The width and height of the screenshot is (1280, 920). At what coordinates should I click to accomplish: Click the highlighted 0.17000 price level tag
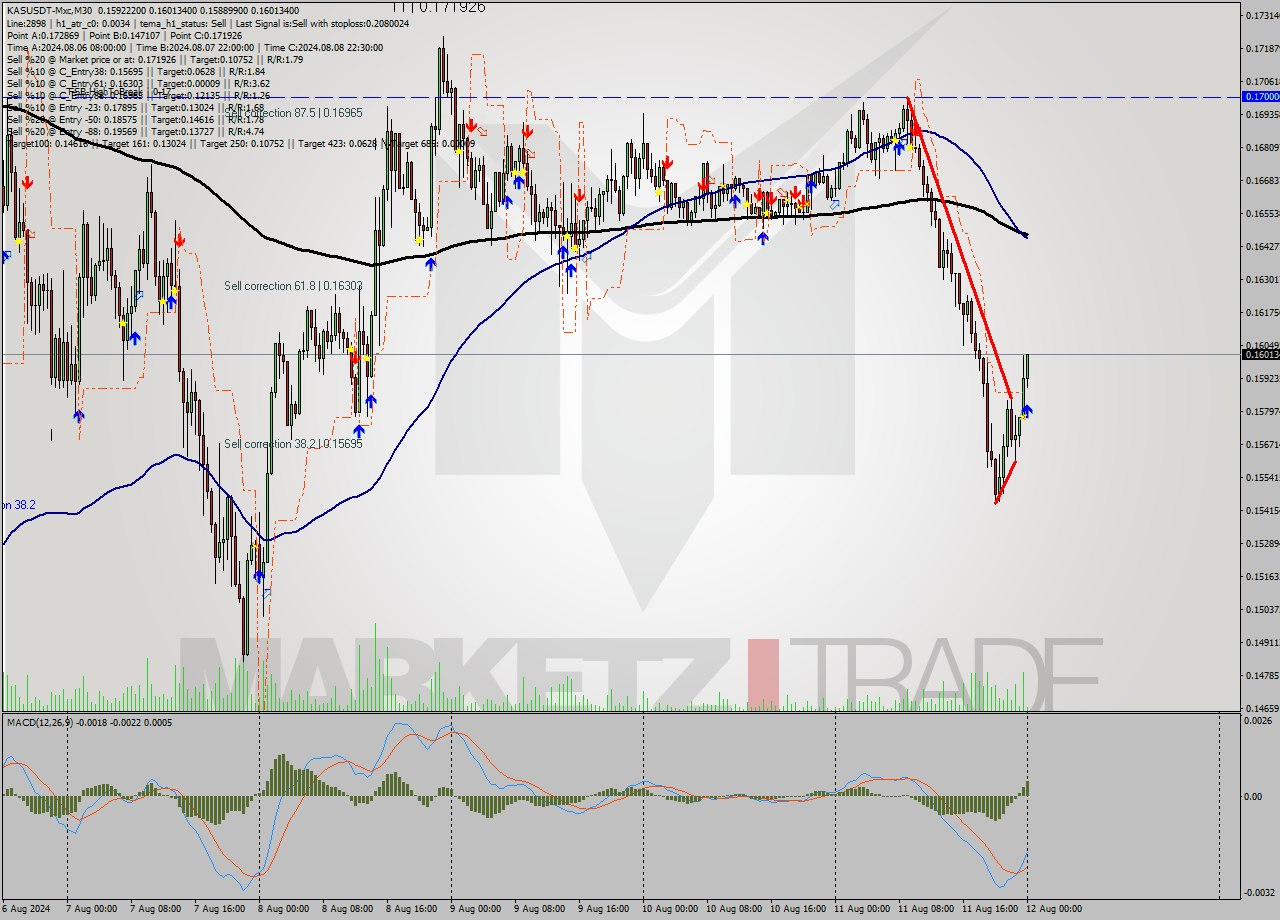[1260, 96]
